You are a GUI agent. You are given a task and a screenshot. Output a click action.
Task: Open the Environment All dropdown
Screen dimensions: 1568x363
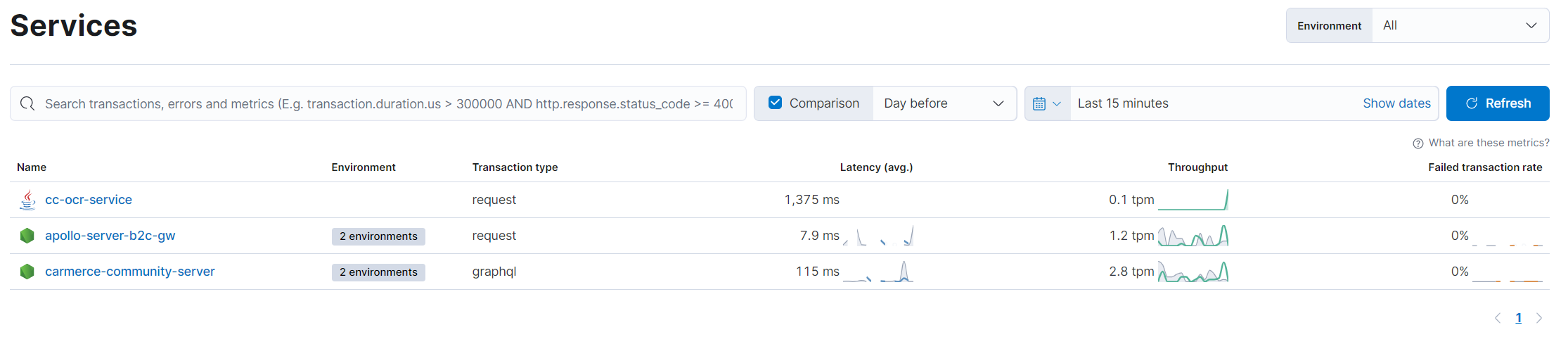click(1460, 25)
